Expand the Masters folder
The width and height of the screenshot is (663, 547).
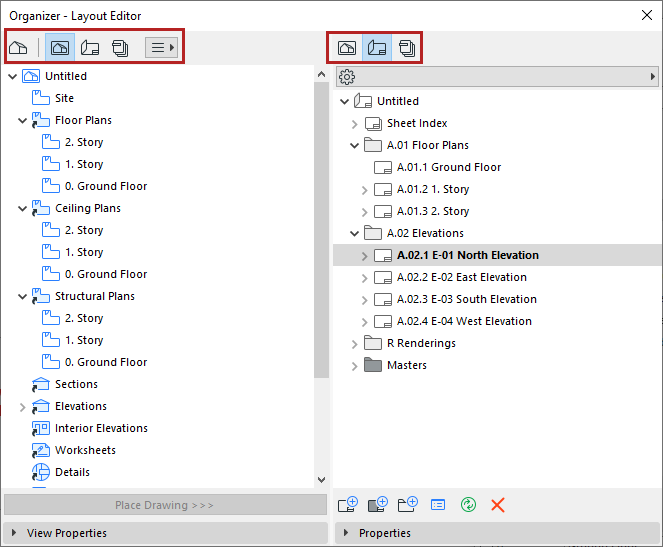point(354,366)
